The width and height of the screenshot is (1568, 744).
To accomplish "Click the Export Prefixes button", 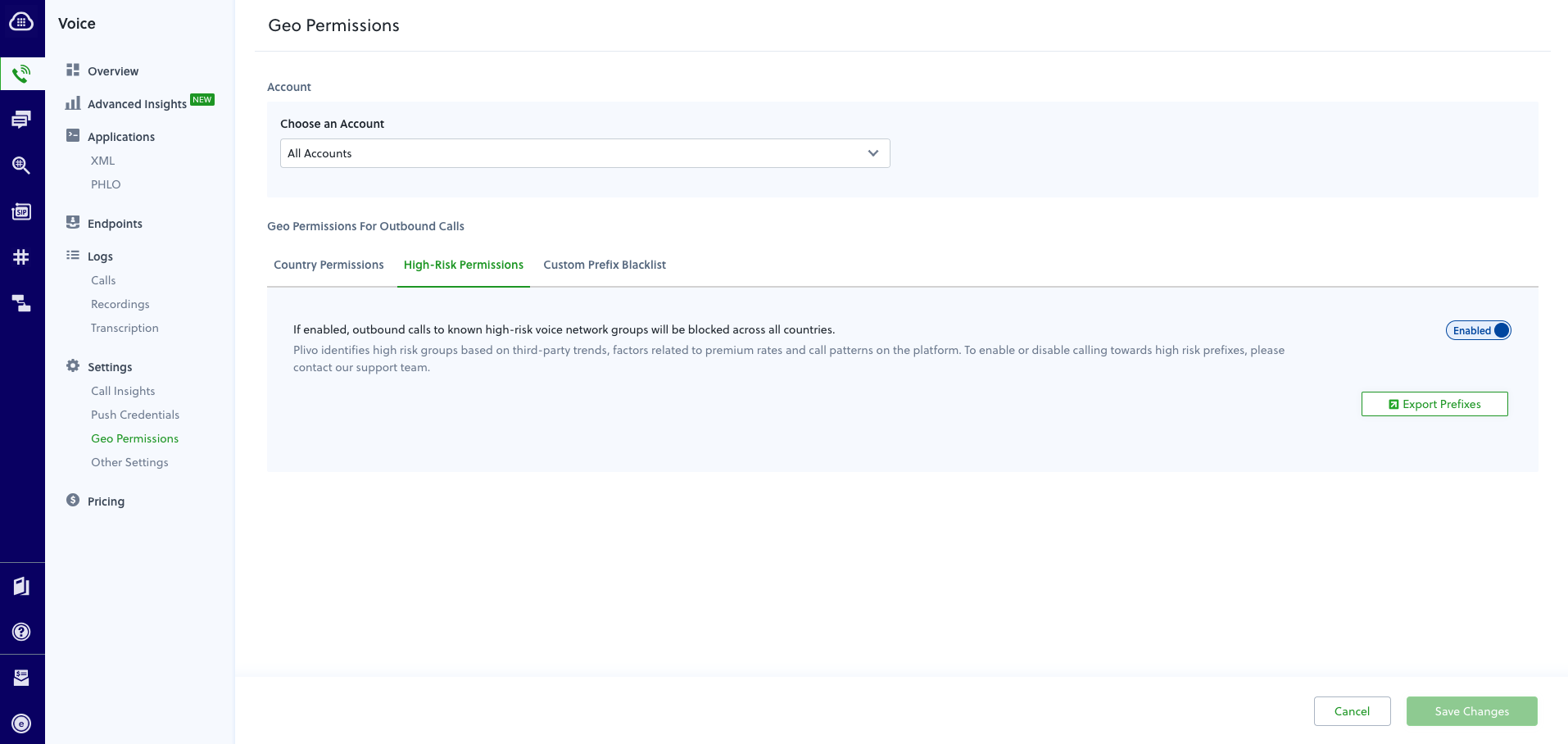I will pos(1434,404).
